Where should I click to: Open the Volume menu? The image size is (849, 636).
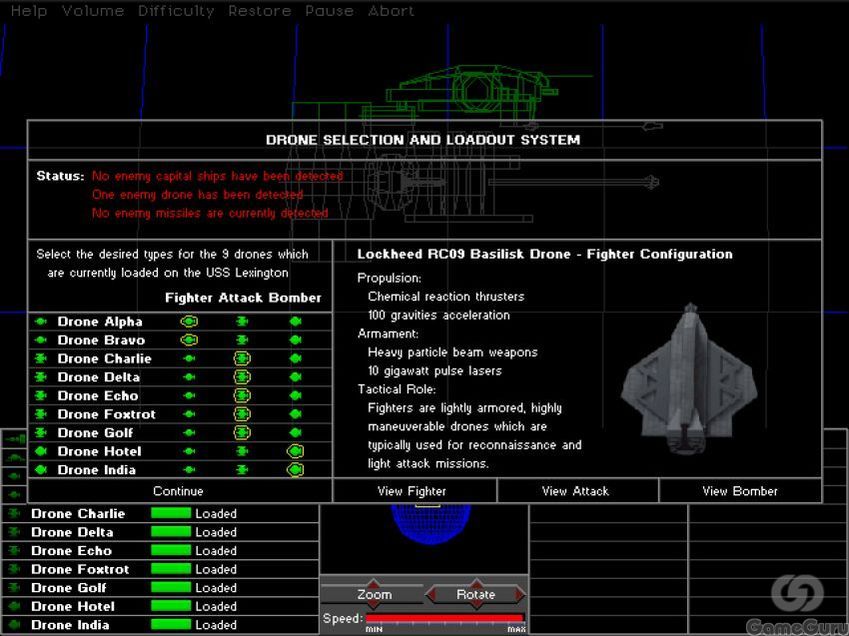click(x=93, y=11)
